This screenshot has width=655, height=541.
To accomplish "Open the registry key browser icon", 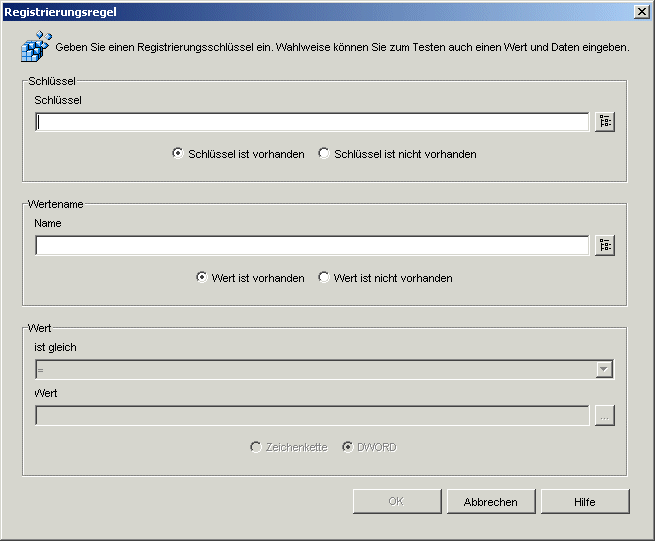I will pyautogui.click(x=604, y=122).
